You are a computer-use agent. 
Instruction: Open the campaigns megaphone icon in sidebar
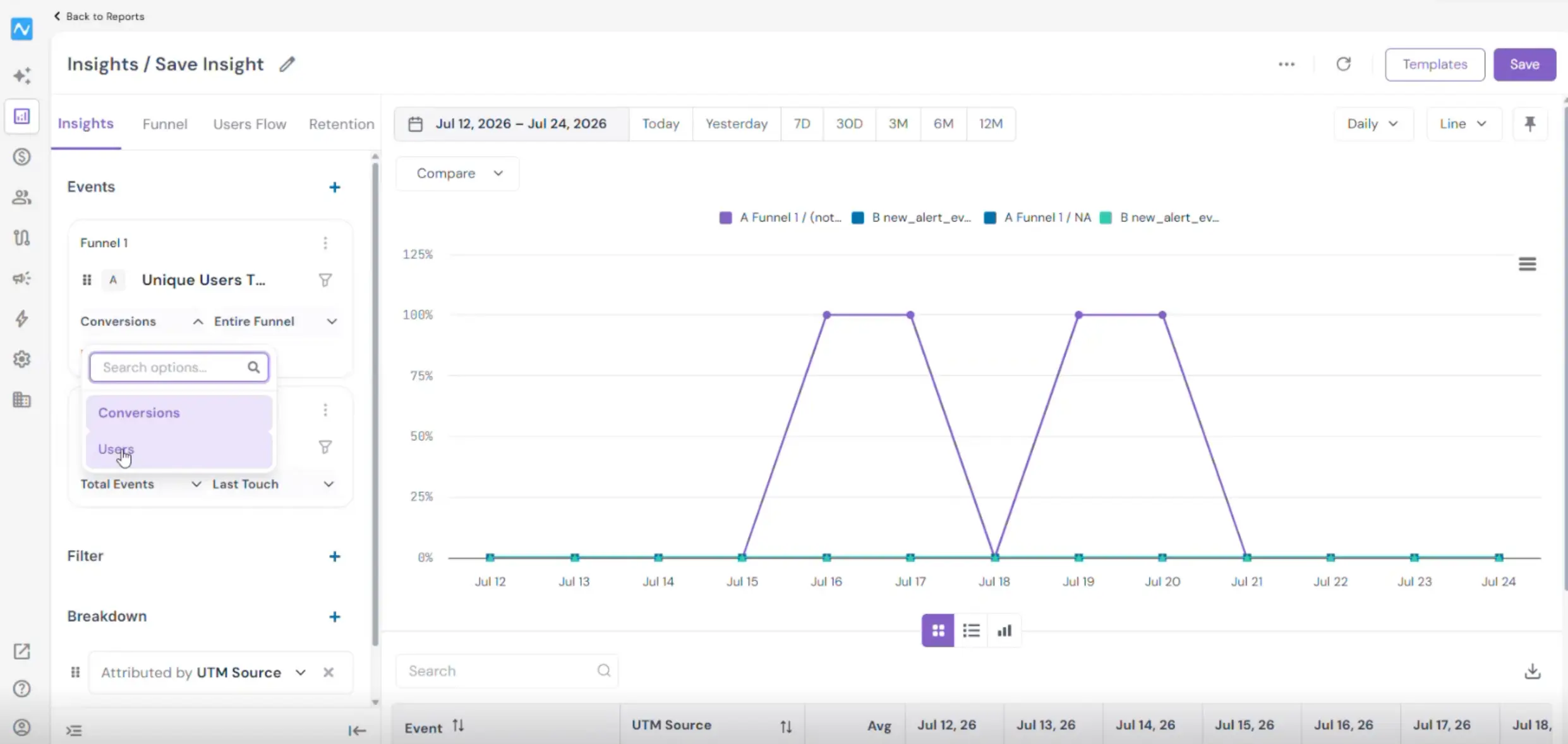click(x=22, y=278)
